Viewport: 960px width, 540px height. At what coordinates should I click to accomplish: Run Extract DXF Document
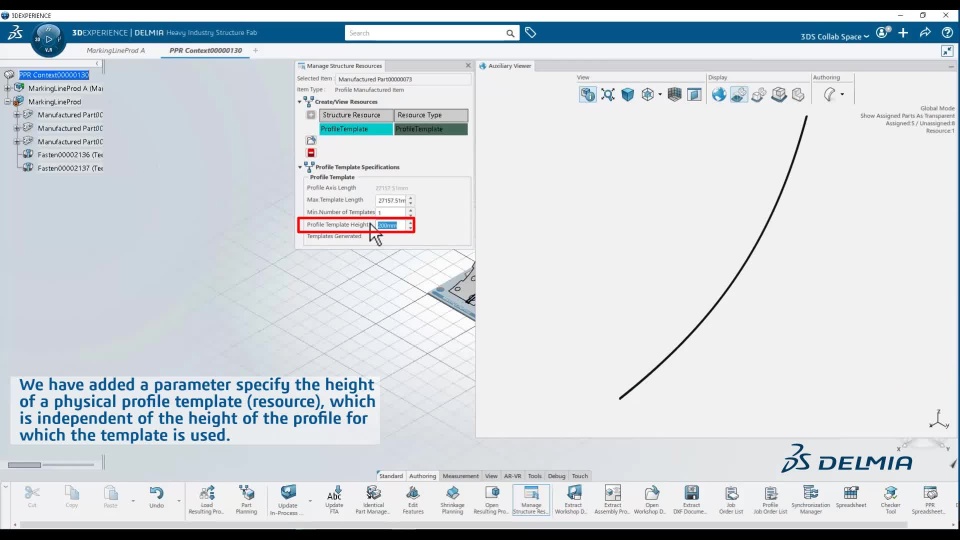click(691, 500)
